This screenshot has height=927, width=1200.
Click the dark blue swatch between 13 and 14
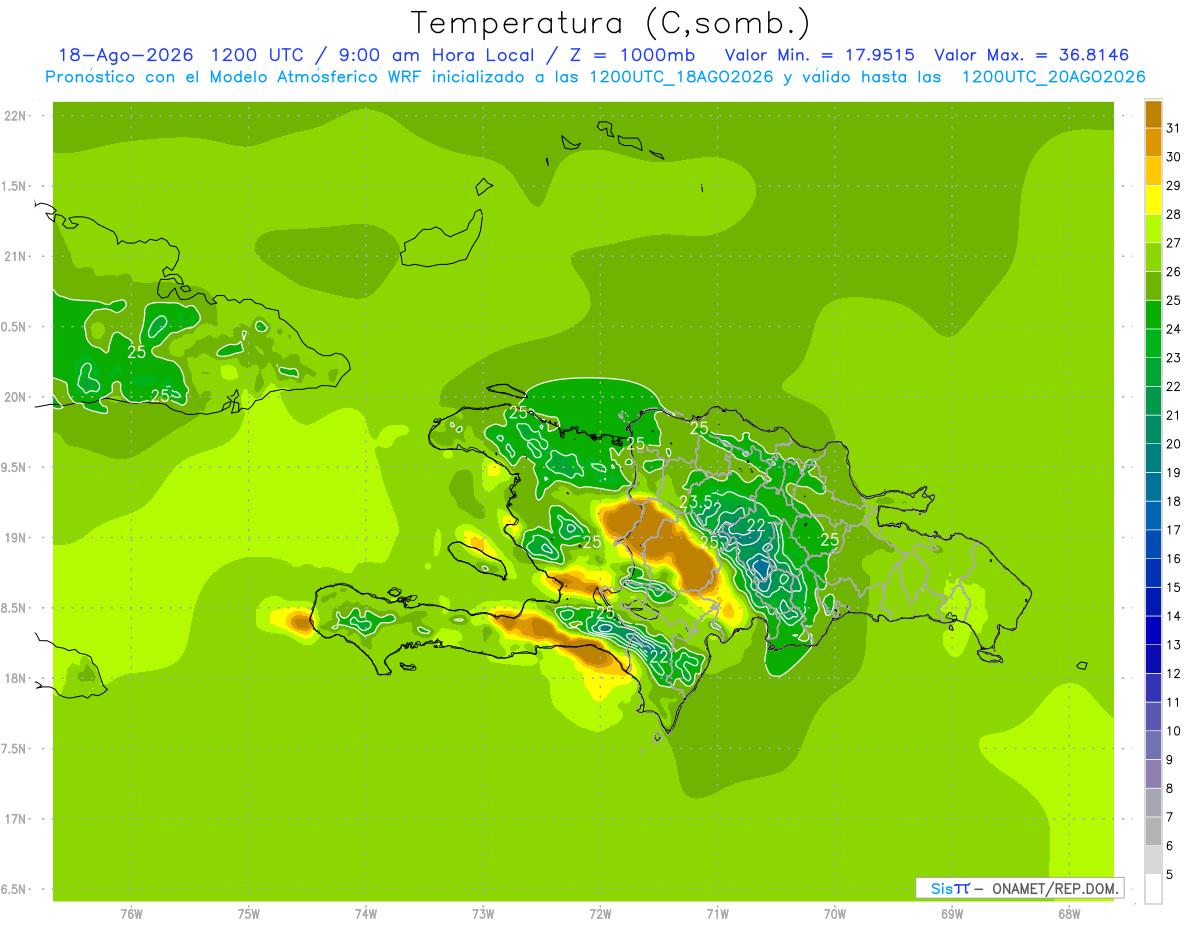click(1153, 630)
